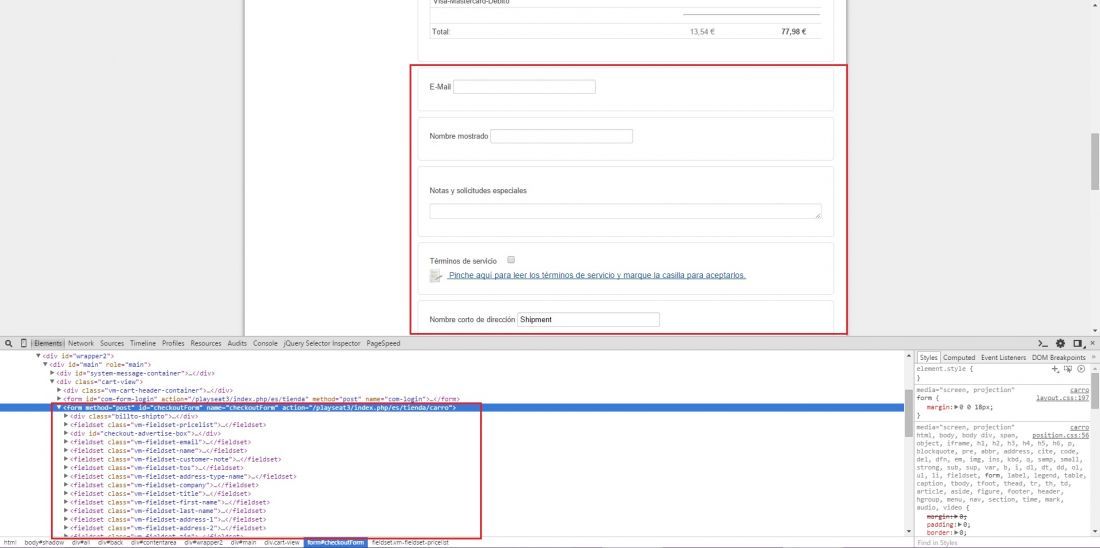Select fieldset.vm-fieldset-pricelist breadcrumb
1100x548 pixels.
pos(410,543)
